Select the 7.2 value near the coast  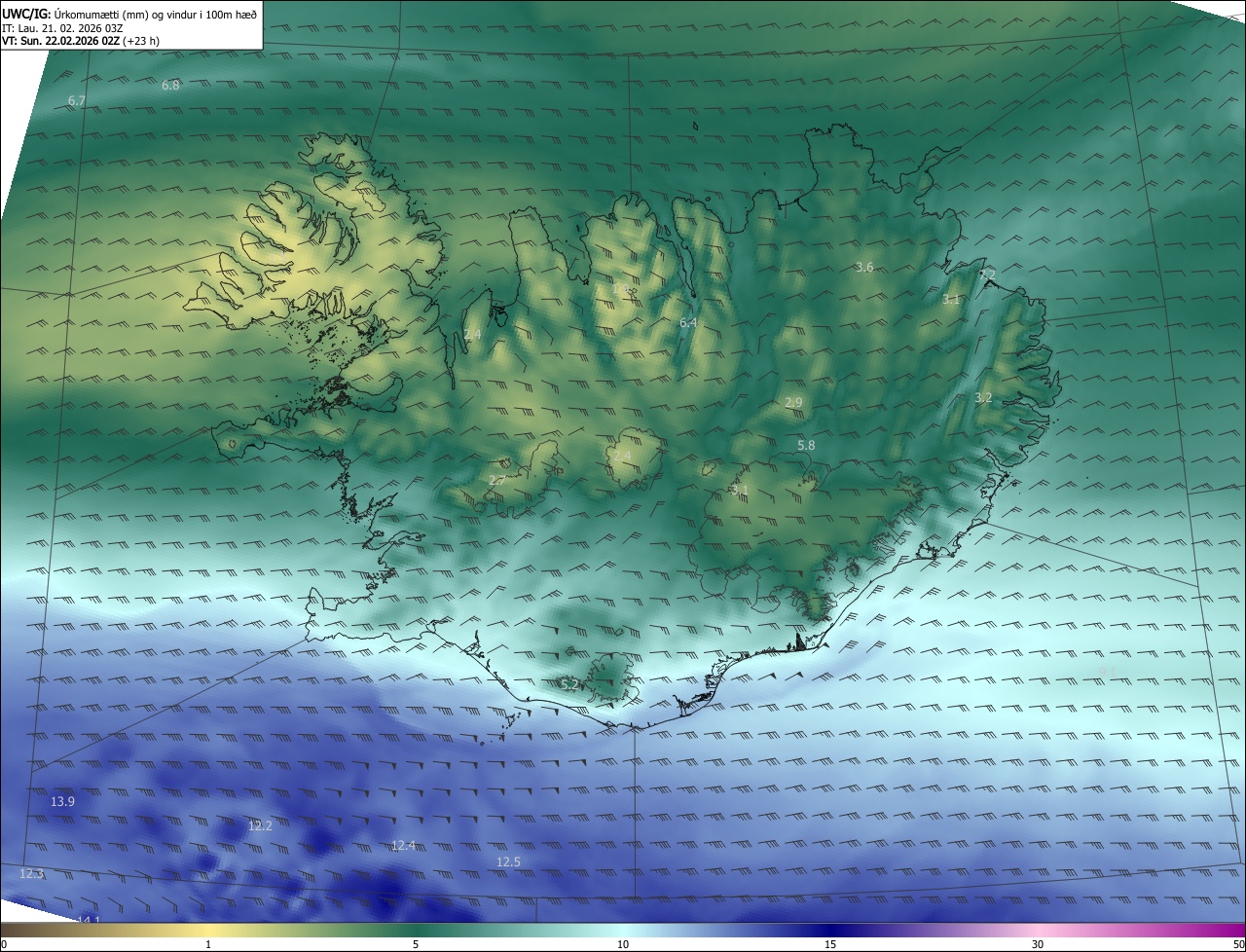tap(987, 275)
